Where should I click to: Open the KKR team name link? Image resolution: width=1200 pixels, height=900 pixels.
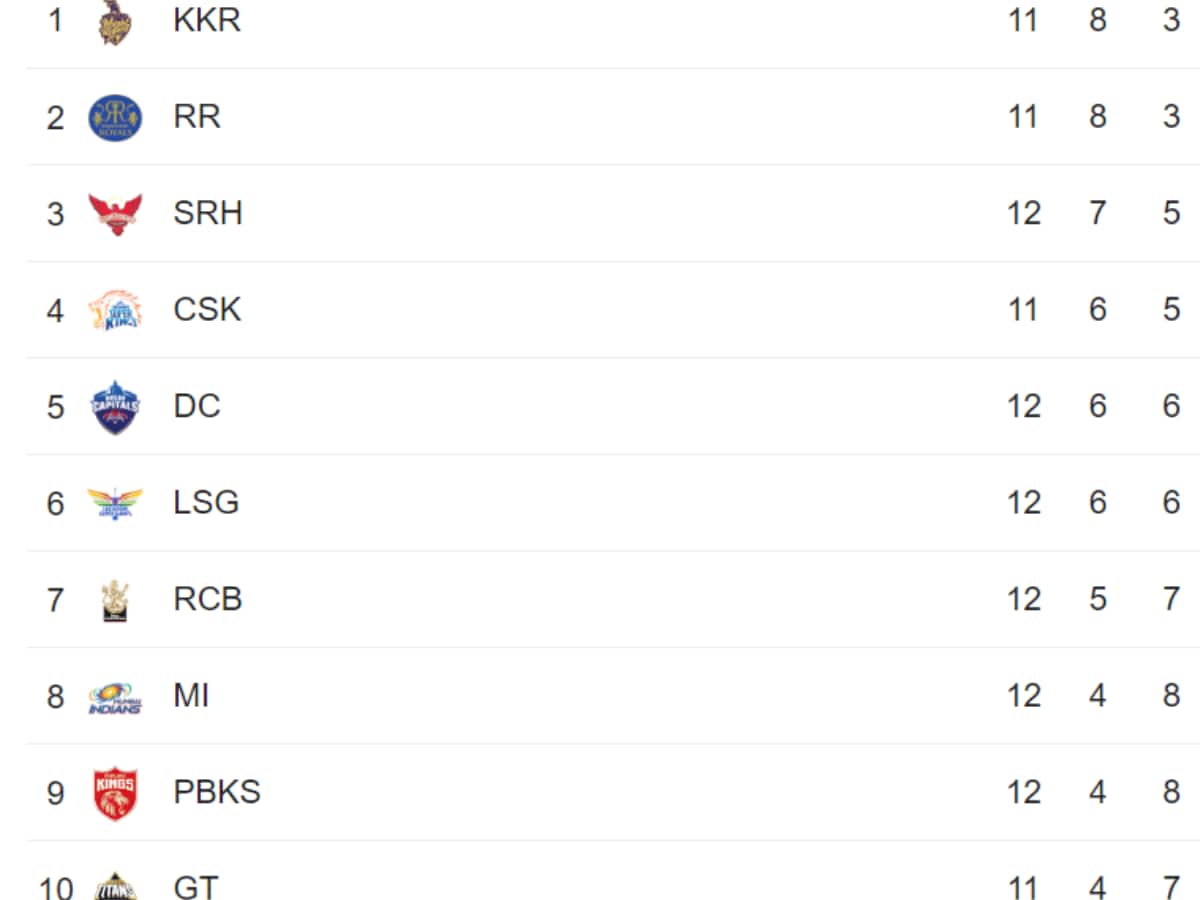point(207,20)
